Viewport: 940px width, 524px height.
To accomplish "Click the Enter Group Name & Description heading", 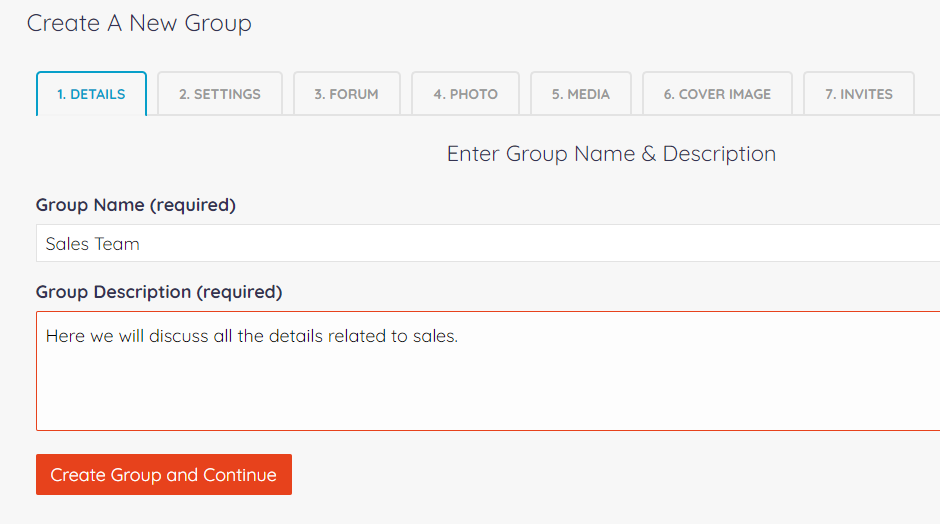I will click(611, 154).
